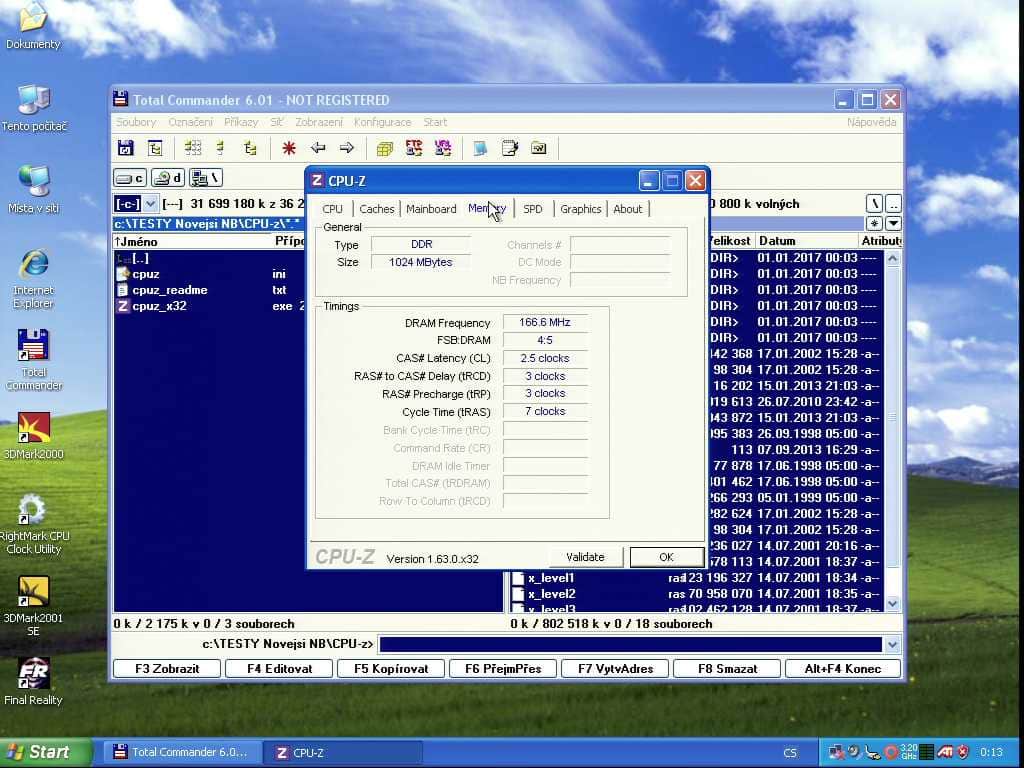This screenshot has height=768, width=1024.
Task: Switch to CPU tab in CPU-Z
Action: pyautogui.click(x=332, y=209)
